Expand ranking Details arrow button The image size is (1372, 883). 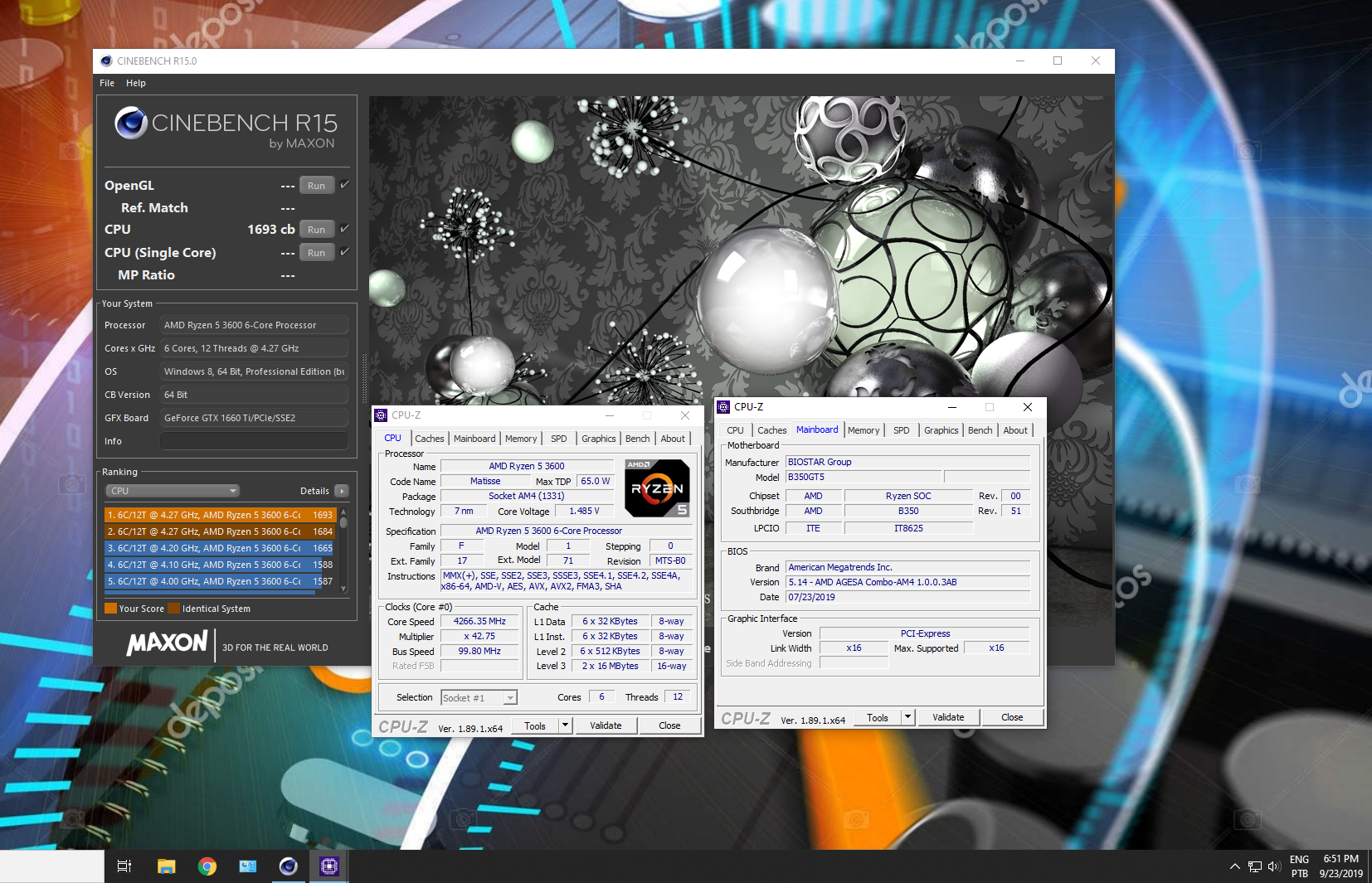pyautogui.click(x=341, y=491)
